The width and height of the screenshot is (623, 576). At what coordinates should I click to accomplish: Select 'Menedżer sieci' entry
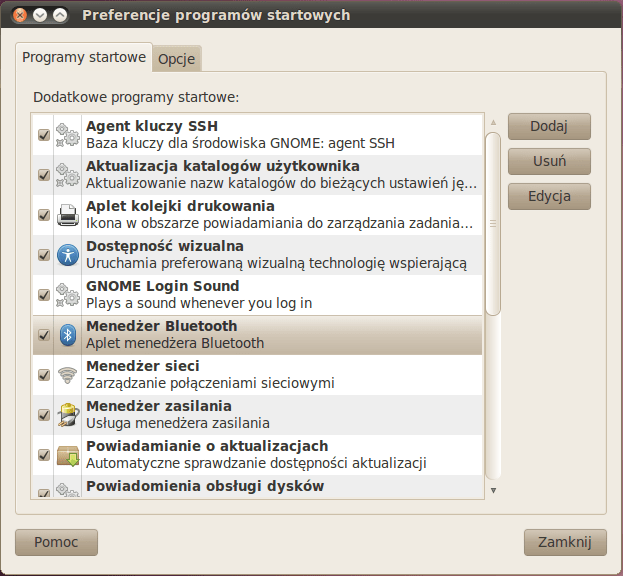pyautogui.click(x=143, y=366)
